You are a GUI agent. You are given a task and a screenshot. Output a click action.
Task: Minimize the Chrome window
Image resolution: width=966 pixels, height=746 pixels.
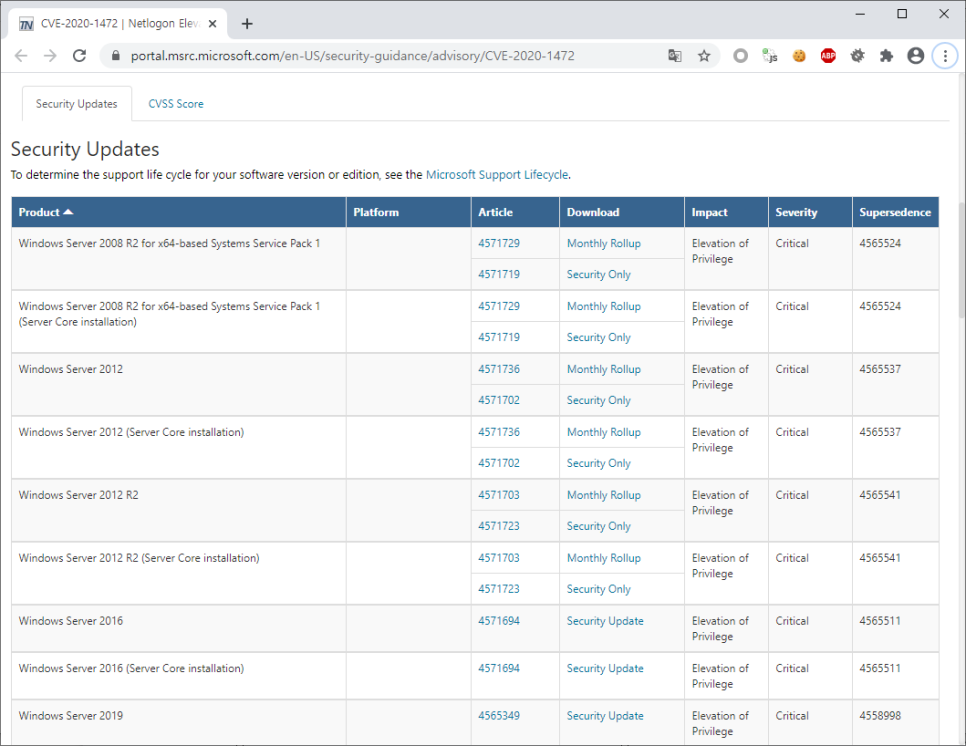[x=860, y=14]
